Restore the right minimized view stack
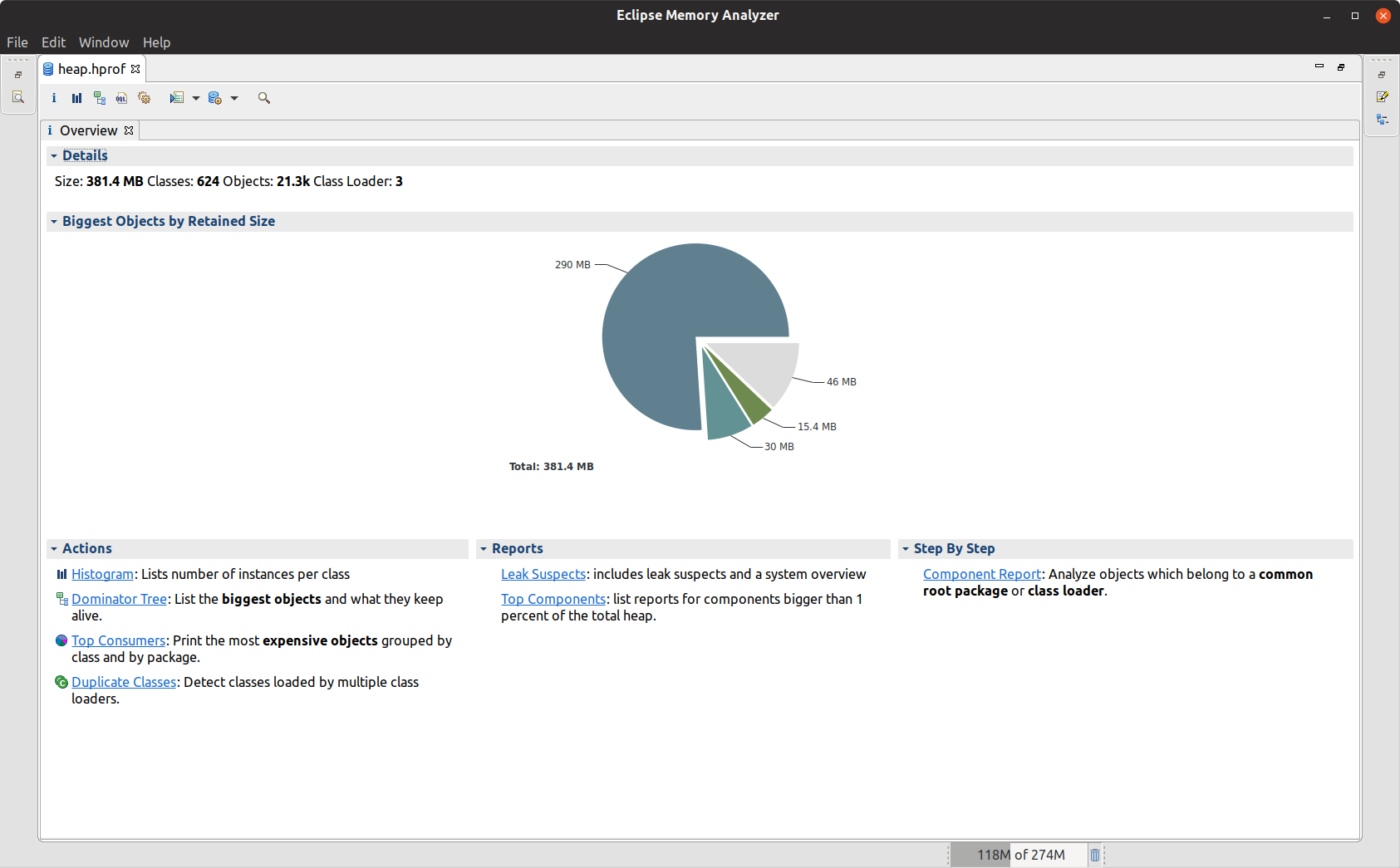 pyautogui.click(x=1383, y=75)
